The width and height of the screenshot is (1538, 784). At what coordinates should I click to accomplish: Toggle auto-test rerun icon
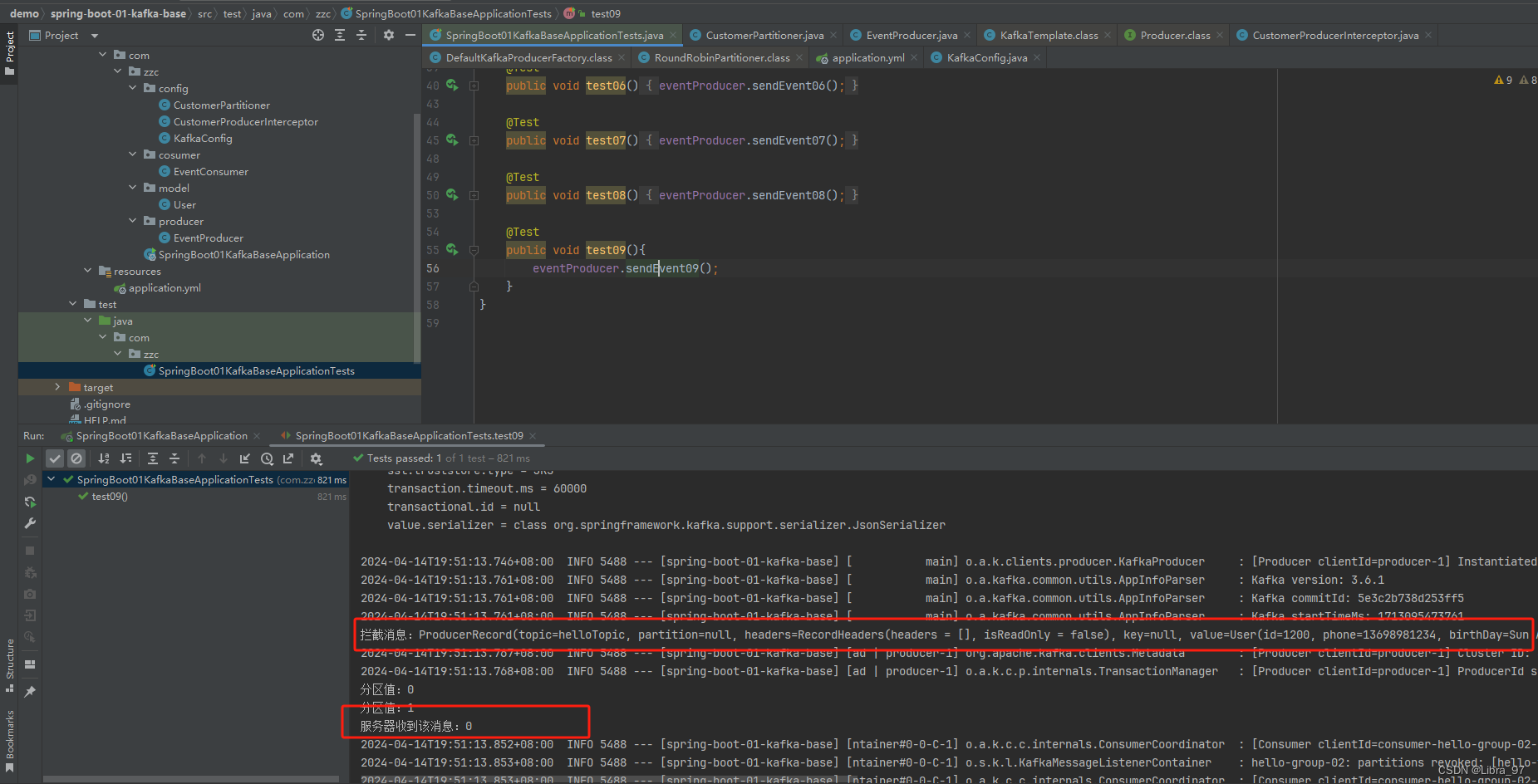[x=30, y=502]
